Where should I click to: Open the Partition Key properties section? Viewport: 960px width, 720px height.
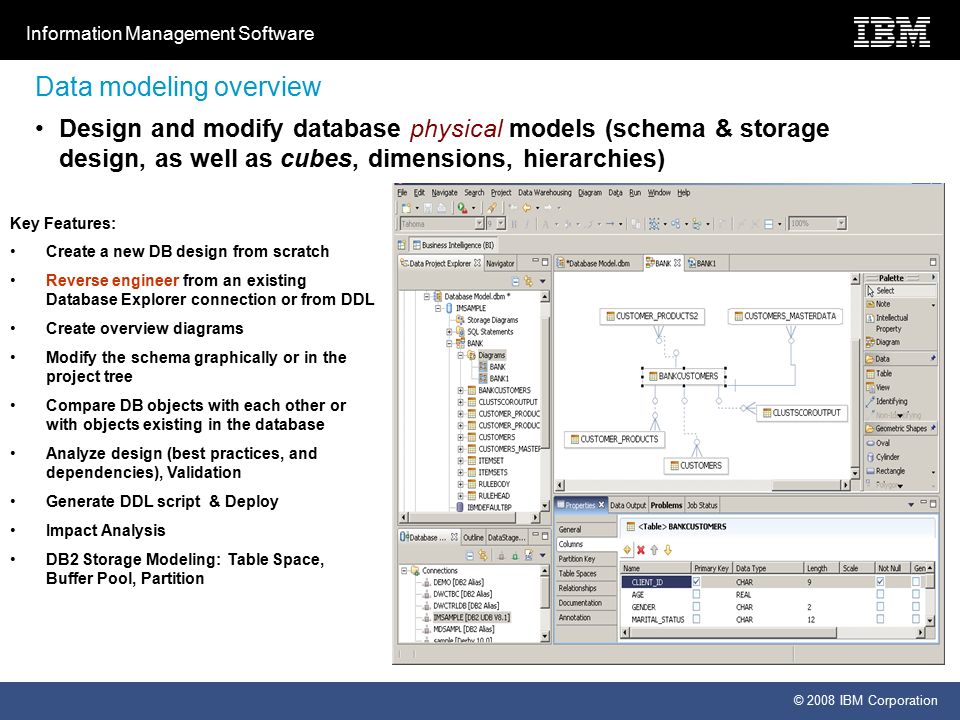click(x=586, y=559)
